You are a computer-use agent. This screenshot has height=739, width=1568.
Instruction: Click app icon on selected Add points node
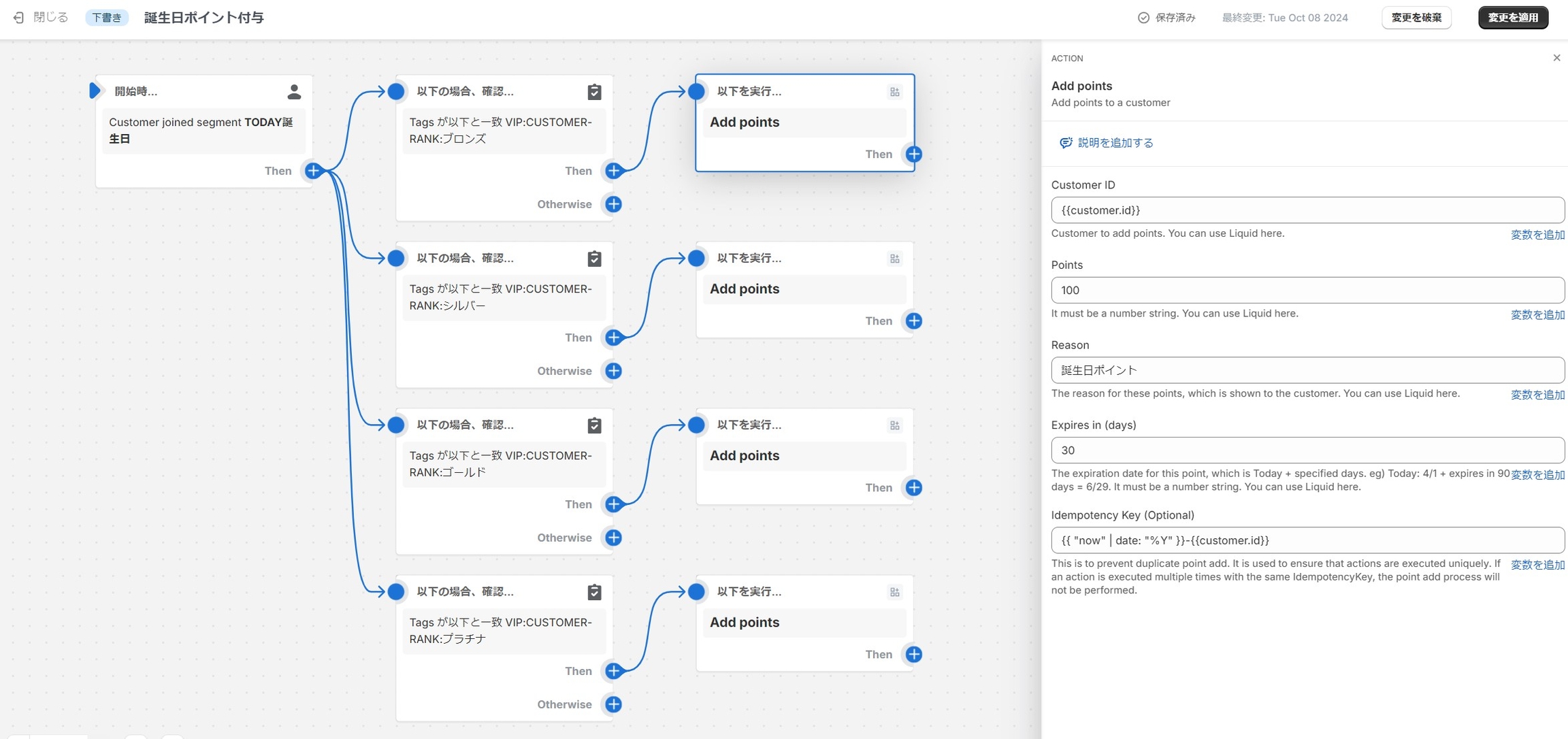point(894,92)
